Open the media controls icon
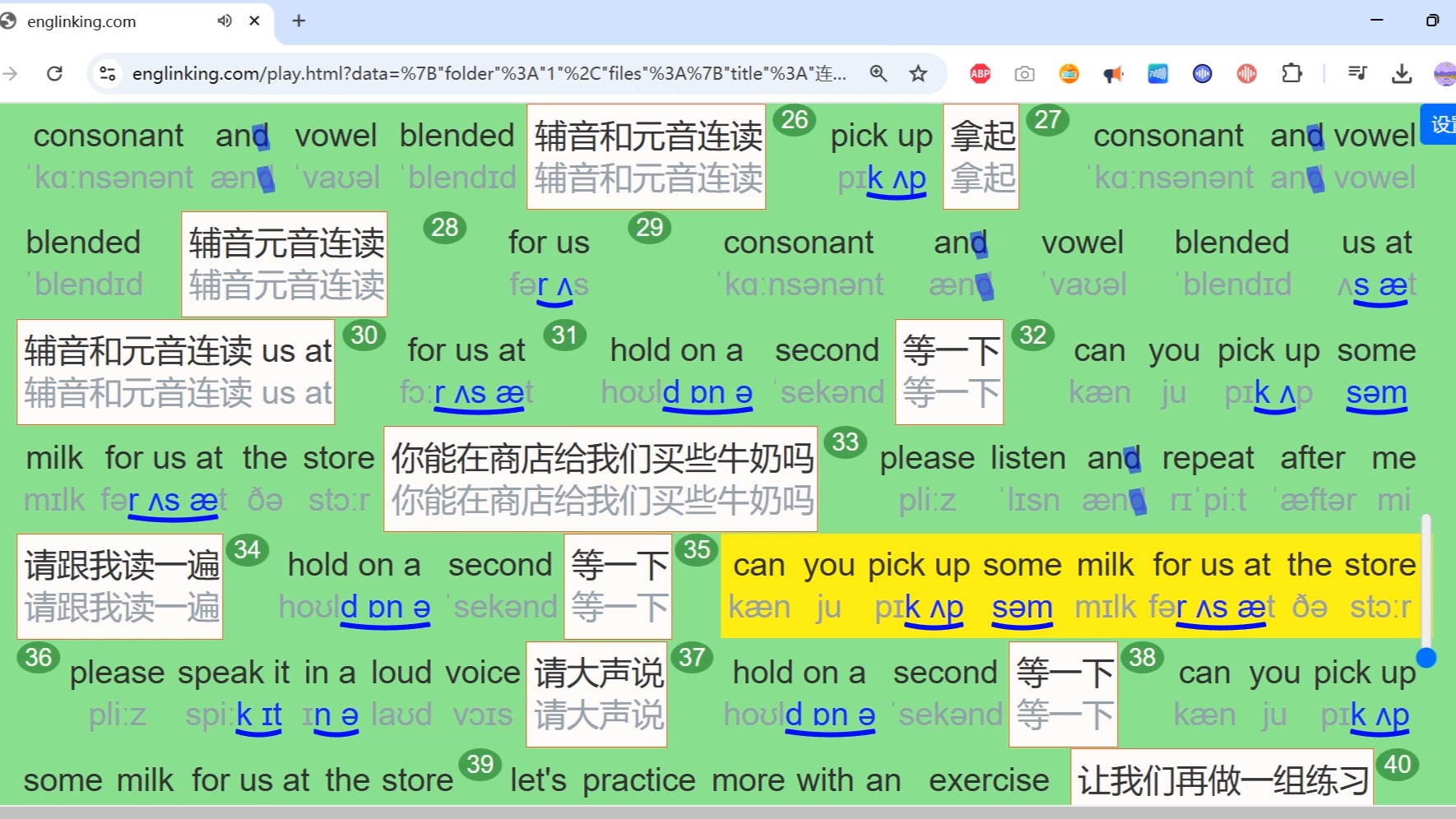Image resolution: width=1456 pixels, height=819 pixels. (x=1357, y=73)
